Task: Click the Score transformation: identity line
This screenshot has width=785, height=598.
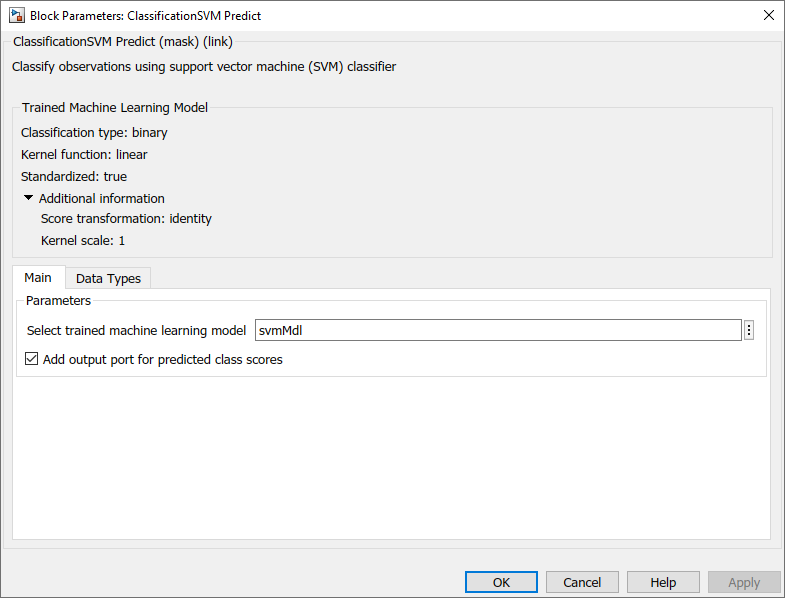Action: (x=126, y=219)
